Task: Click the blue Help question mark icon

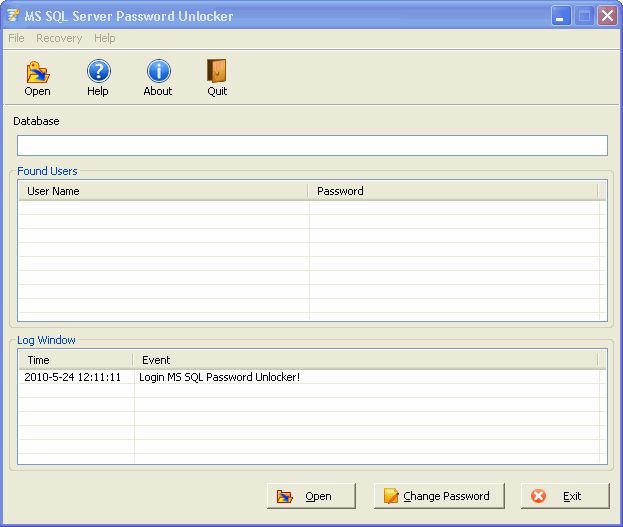Action: pyautogui.click(x=98, y=72)
